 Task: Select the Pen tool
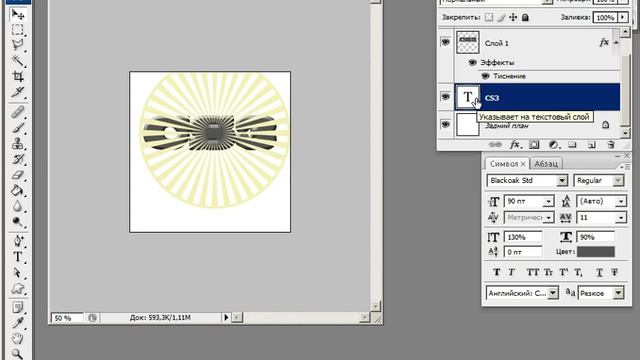click(18, 241)
